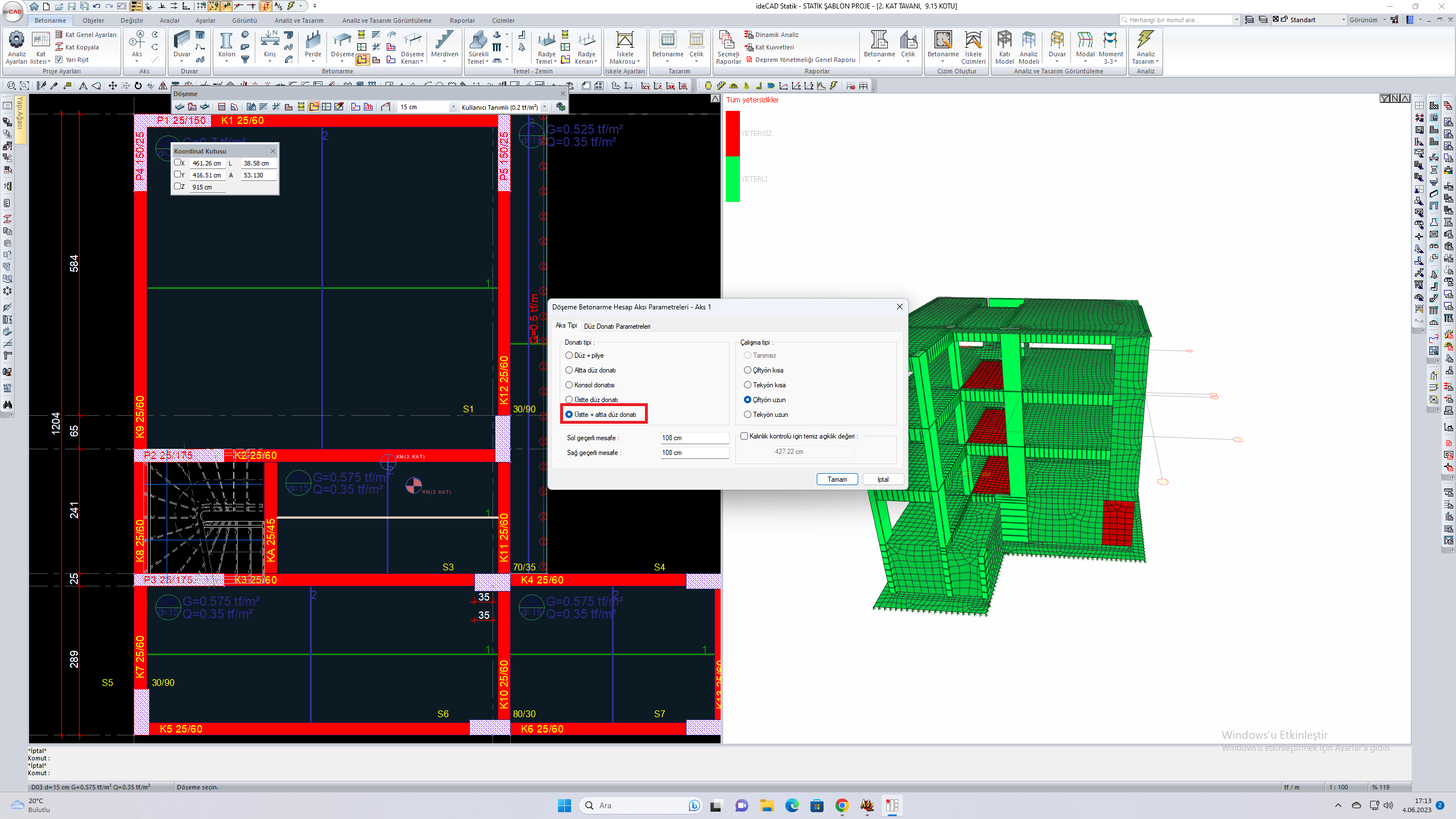
Task: Open the Analiz ve Tasarım ribbon tab
Action: (299, 20)
